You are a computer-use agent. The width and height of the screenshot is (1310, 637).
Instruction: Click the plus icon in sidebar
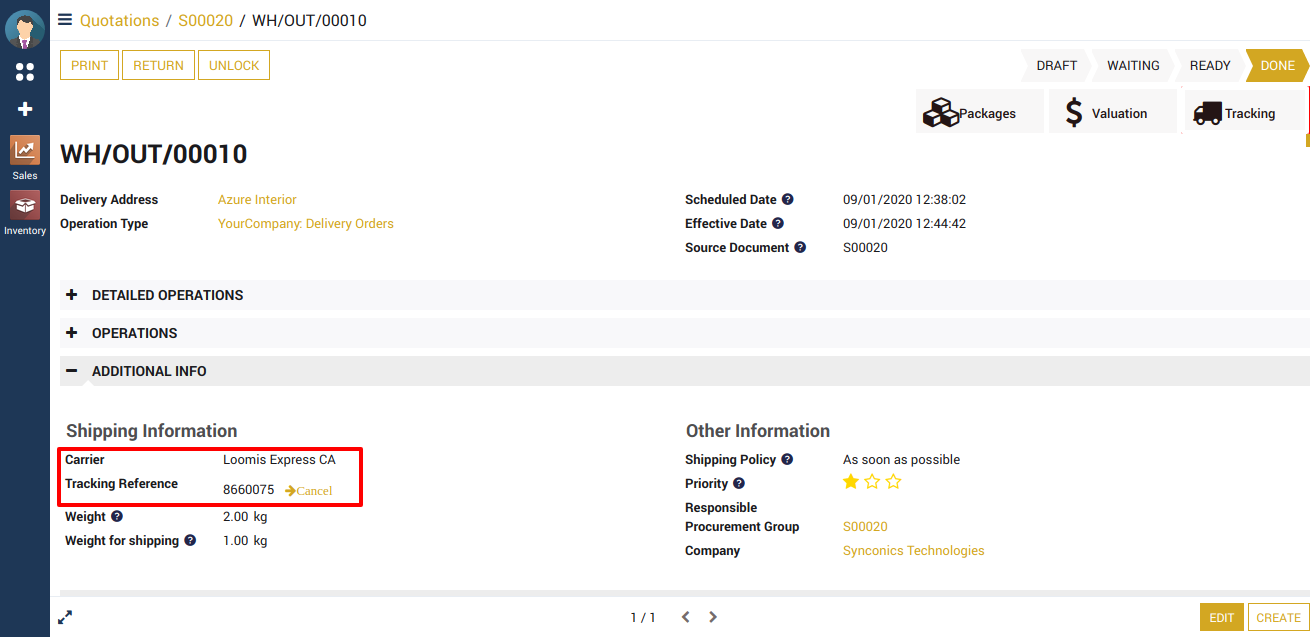(x=25, y=109)
